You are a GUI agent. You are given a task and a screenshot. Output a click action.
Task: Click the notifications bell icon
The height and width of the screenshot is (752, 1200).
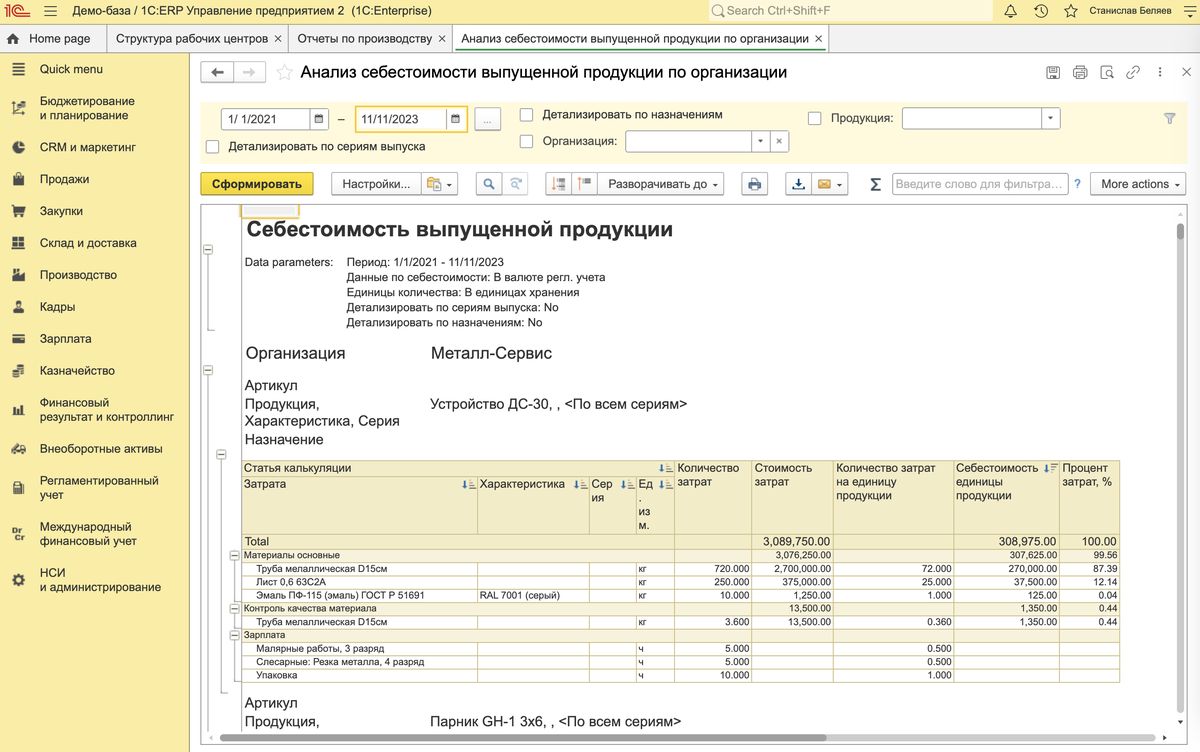[1010, 11]
